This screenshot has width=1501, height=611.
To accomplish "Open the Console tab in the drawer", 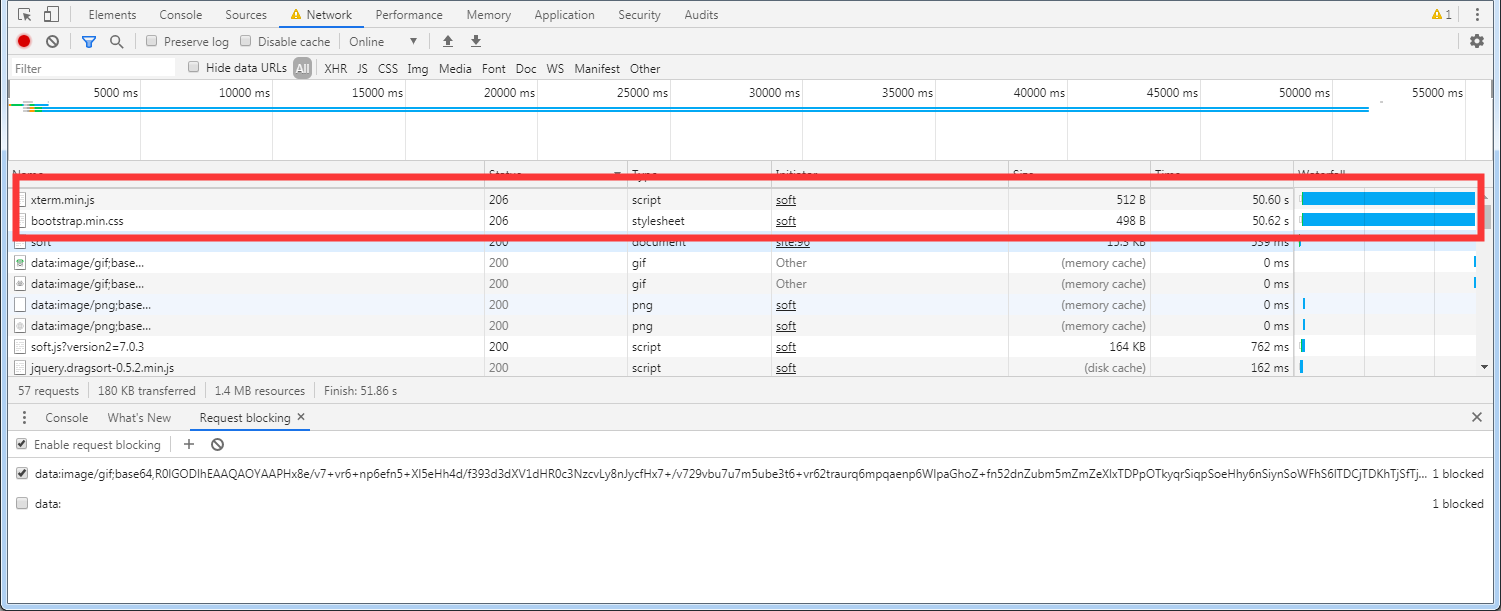I will point(67,418).
